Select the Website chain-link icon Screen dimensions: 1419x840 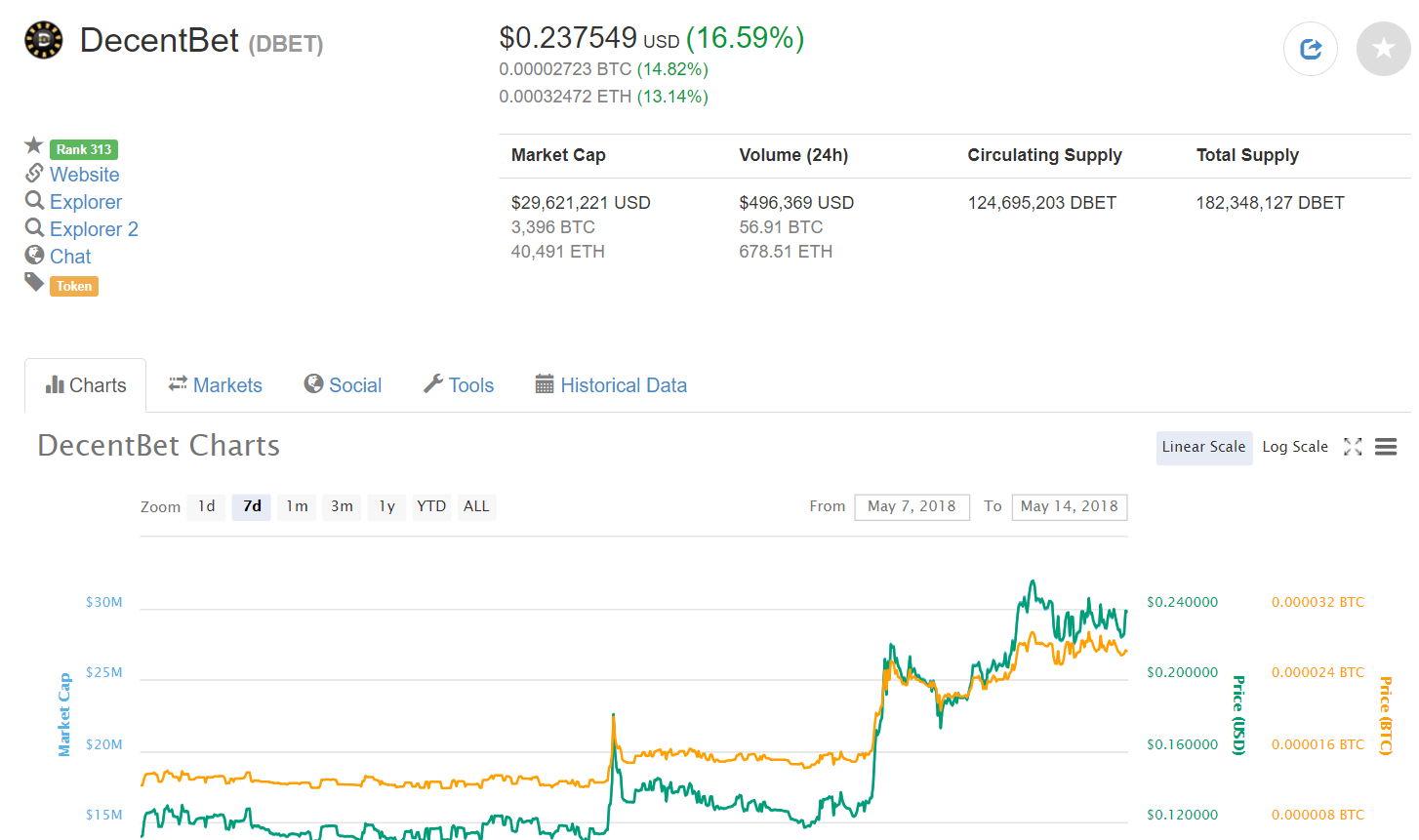point(35,174)
